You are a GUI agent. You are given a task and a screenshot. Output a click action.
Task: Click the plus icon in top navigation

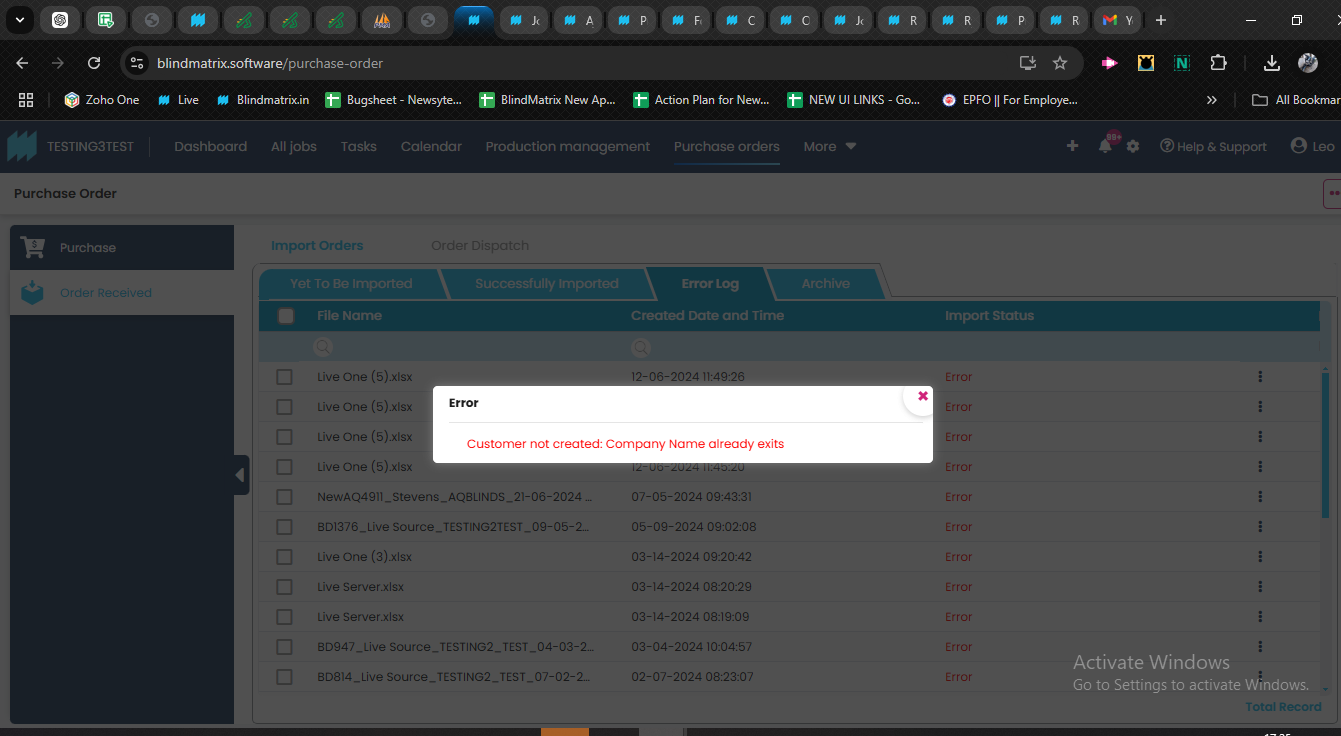coord(1072,146)
